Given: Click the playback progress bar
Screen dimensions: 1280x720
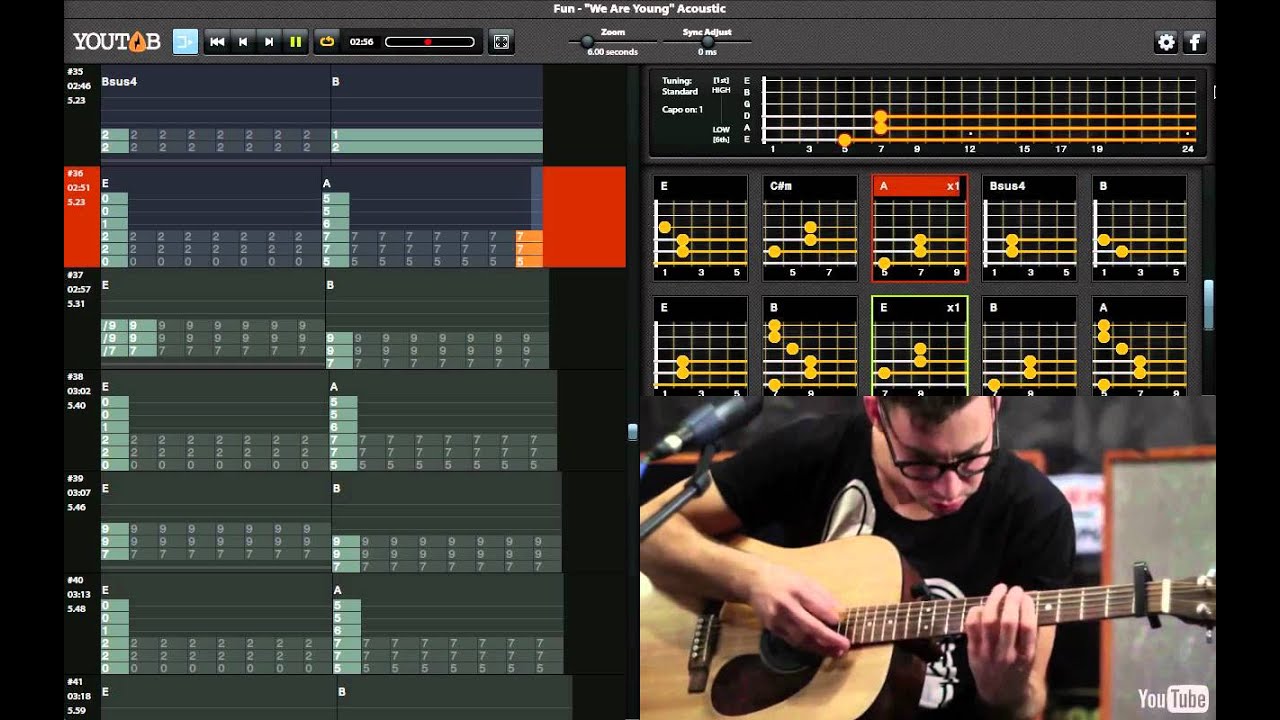Looking at the screenshot, I should (x=430, y=42).
